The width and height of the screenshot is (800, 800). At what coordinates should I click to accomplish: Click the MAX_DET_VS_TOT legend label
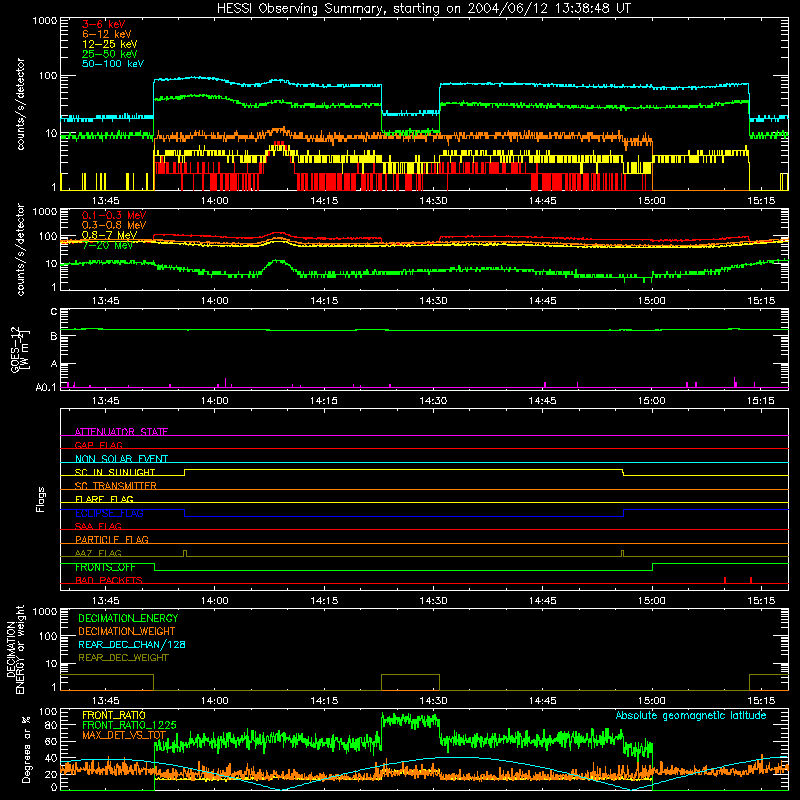pos(124,735)
